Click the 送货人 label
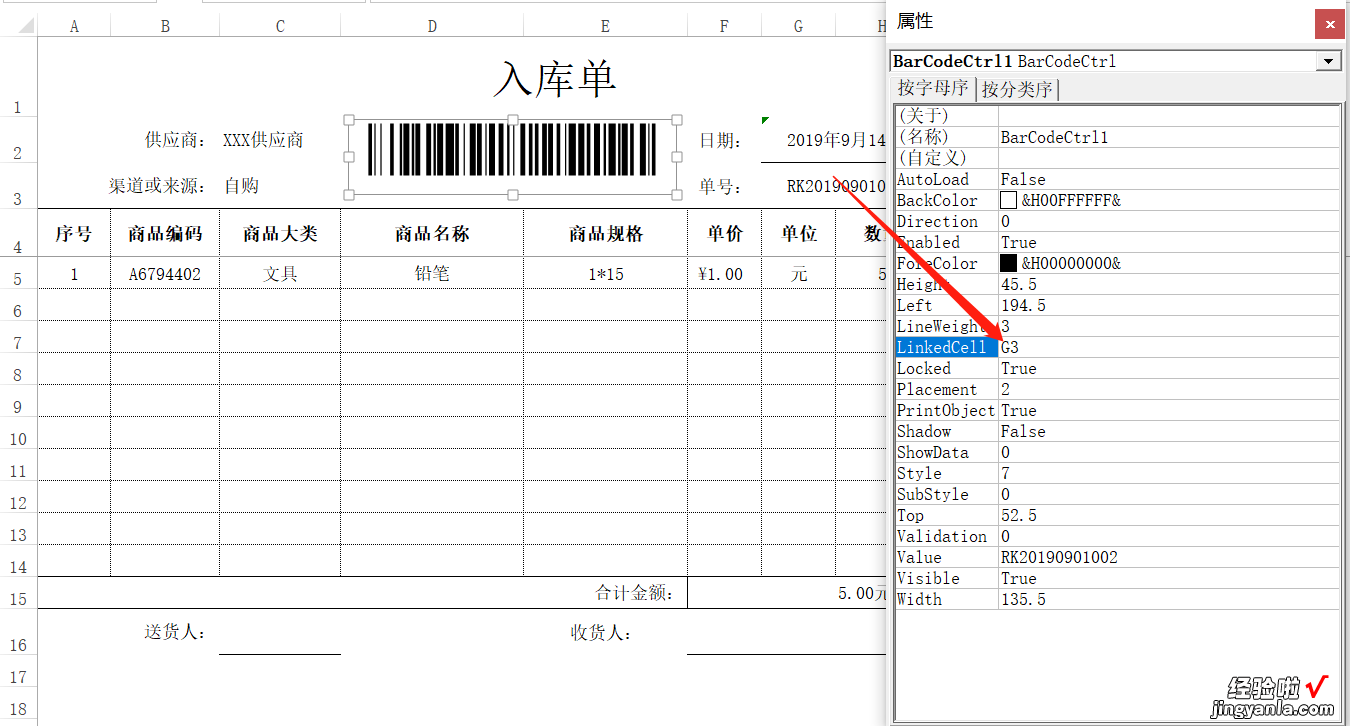The image size is (1350, 726). click(x=175, y=633)
